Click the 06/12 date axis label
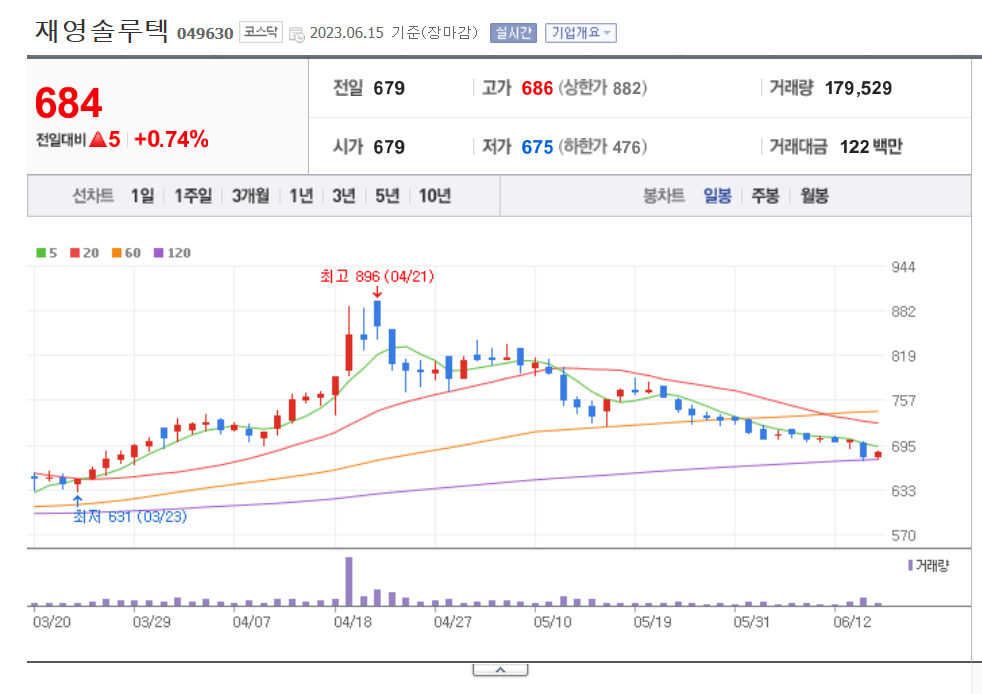This screenshot has width=982, height=694. coord(852,622)
